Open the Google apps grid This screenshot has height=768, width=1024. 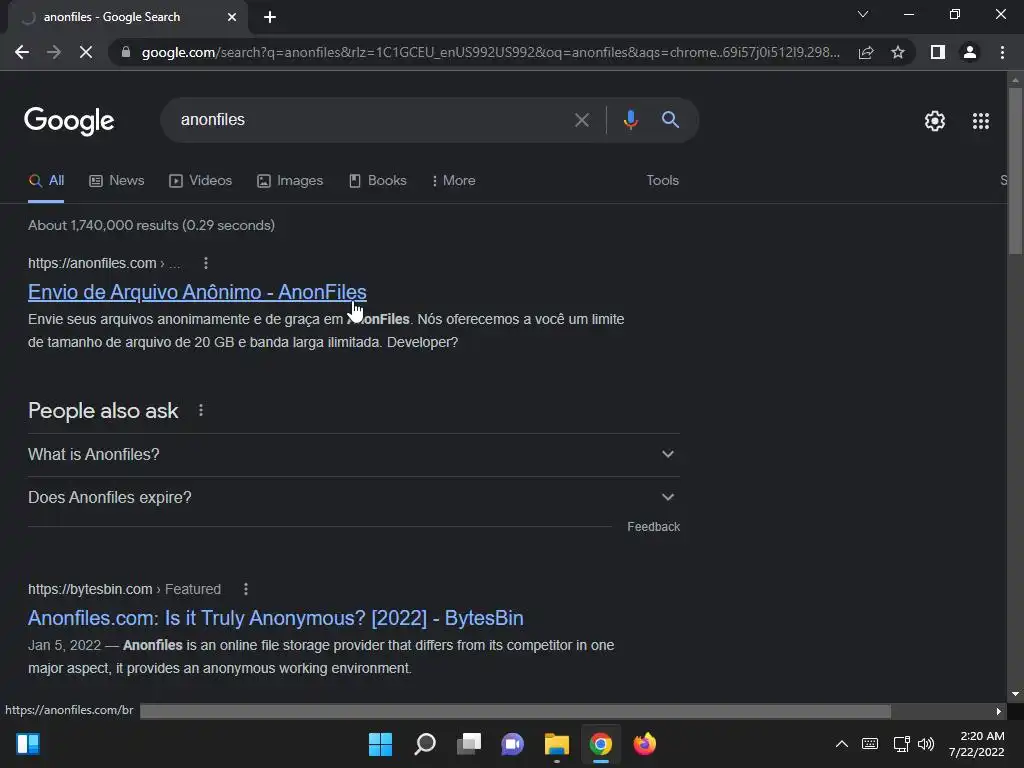pyautogui.click(x=981, y=121)
